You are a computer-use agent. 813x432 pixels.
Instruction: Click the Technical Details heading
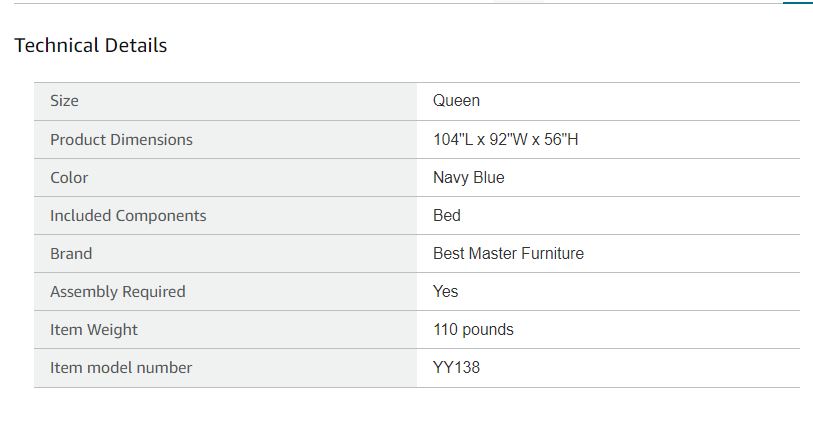click(90, 45)
